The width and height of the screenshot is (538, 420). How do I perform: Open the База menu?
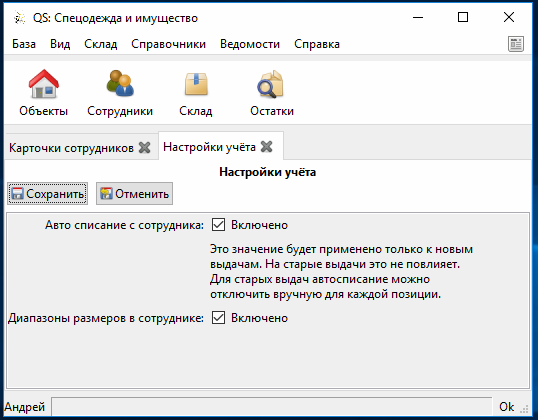(x=24, y=44)
